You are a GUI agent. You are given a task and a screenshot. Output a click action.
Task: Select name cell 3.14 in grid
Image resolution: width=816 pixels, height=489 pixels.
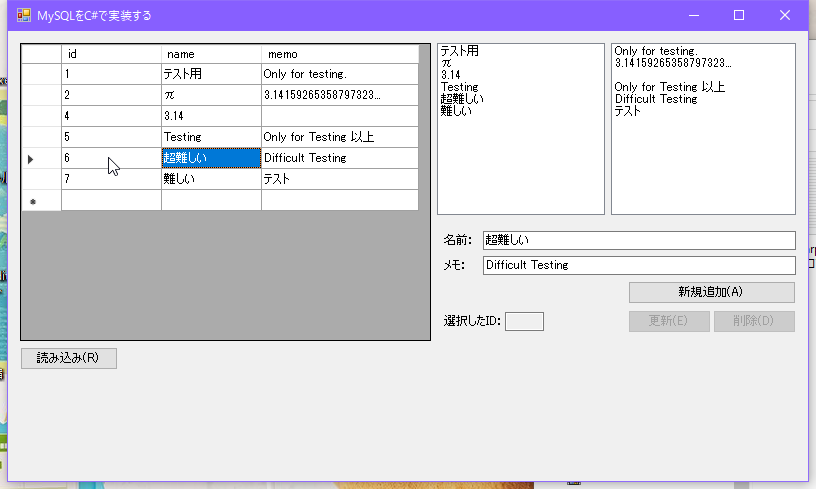[x=211, y=116]
